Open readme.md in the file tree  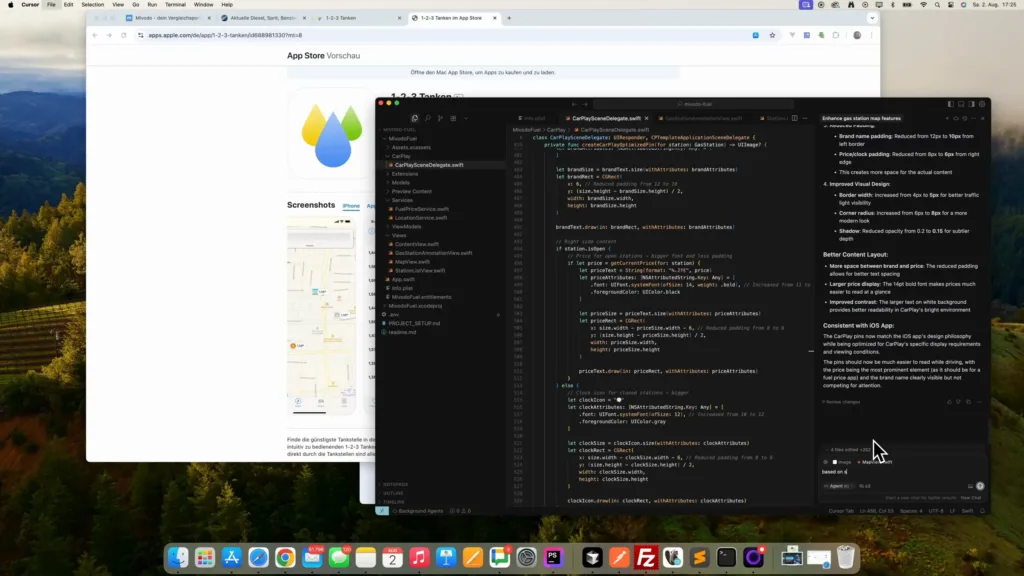point(402,332)
